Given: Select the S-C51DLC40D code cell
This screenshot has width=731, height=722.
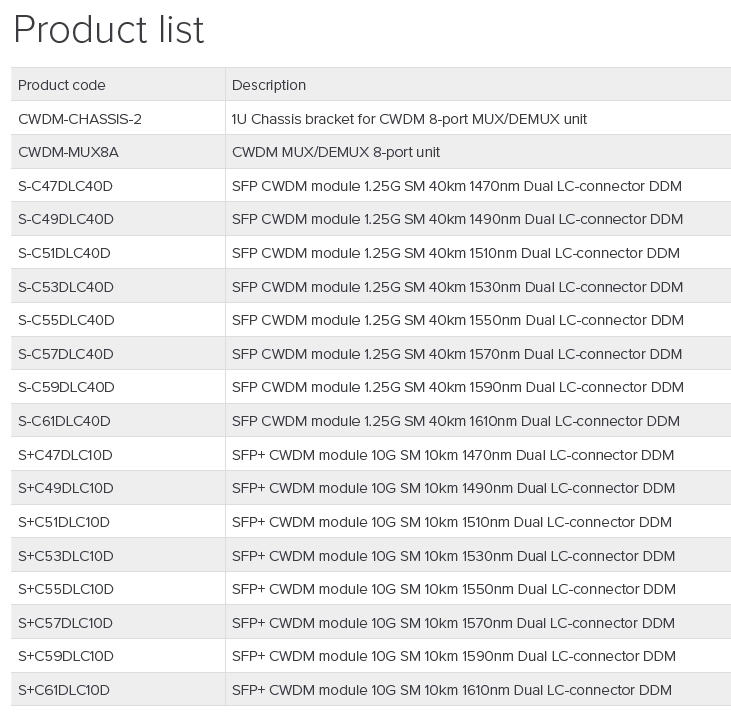Looking at the screenshot, I should pos(64,253).
